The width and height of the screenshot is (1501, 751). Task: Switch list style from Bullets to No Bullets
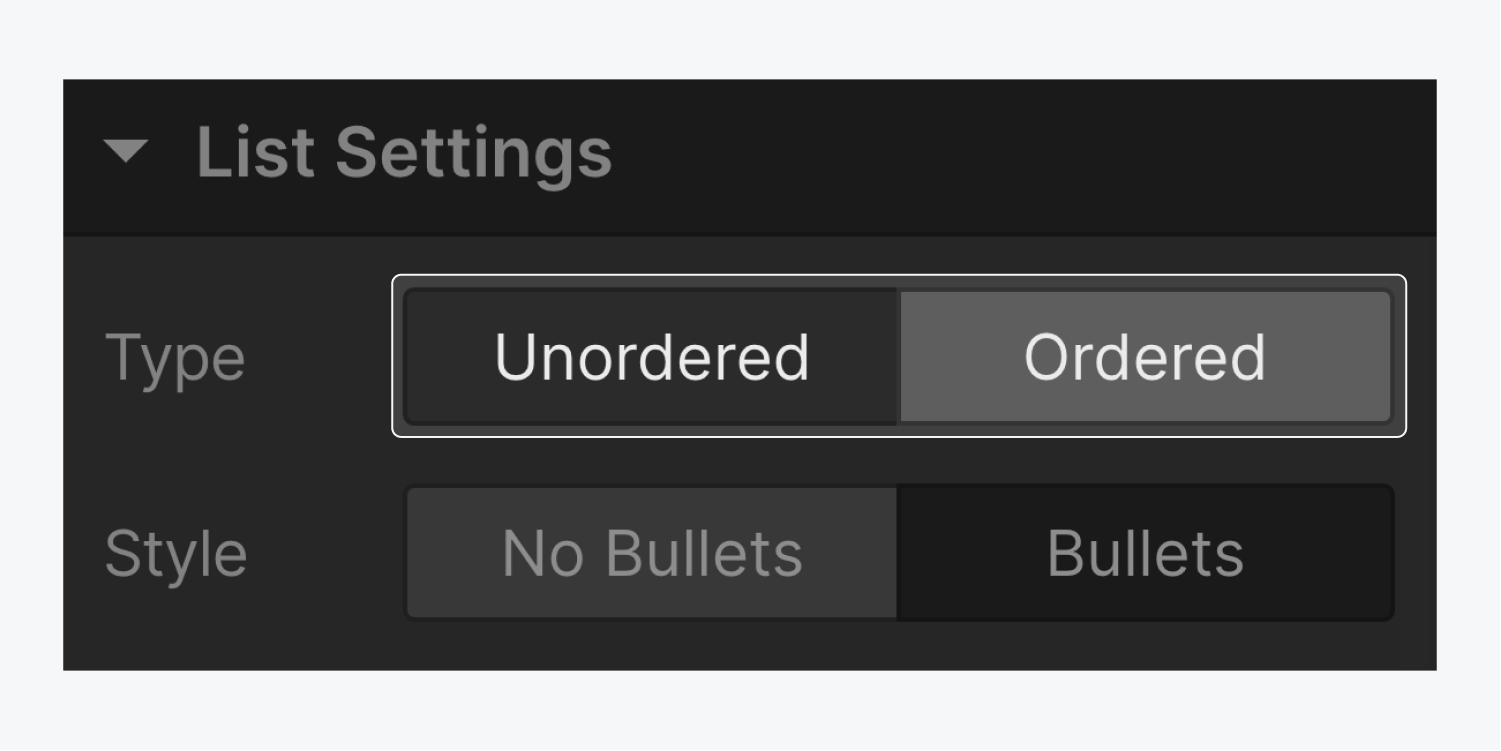click(x=652, y=552)
